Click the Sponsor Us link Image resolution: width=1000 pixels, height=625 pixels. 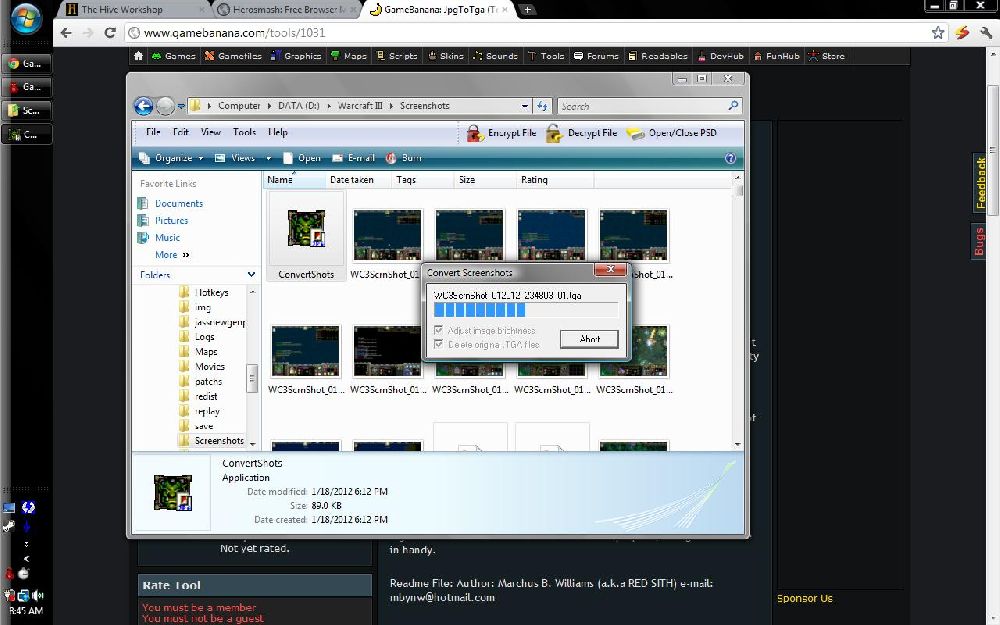point(805,598)
